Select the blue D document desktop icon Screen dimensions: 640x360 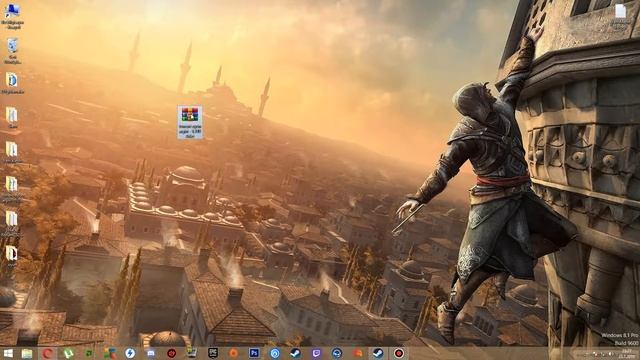[12, 83]
